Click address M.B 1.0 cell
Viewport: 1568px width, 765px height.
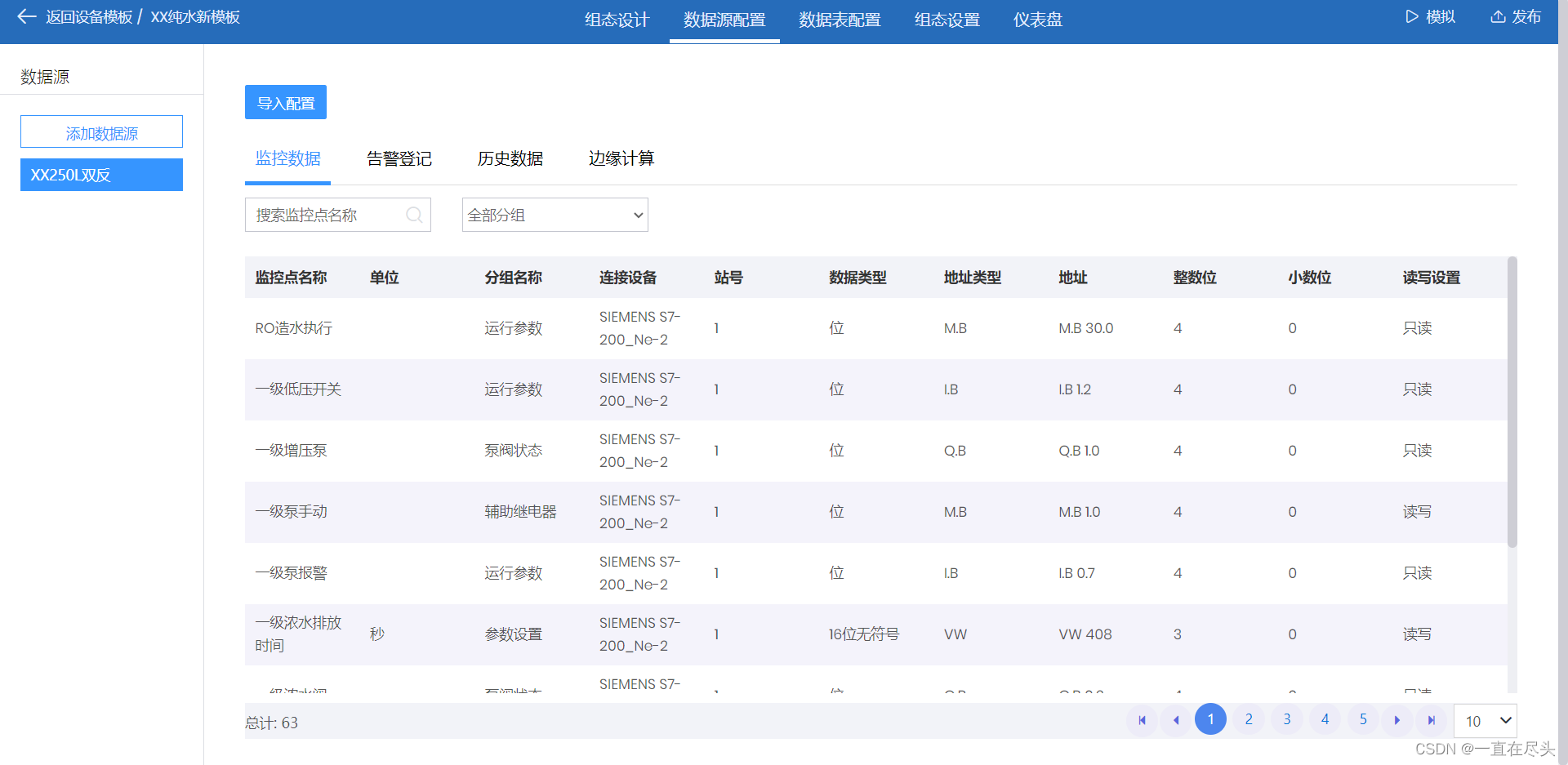coord(1080,512)
